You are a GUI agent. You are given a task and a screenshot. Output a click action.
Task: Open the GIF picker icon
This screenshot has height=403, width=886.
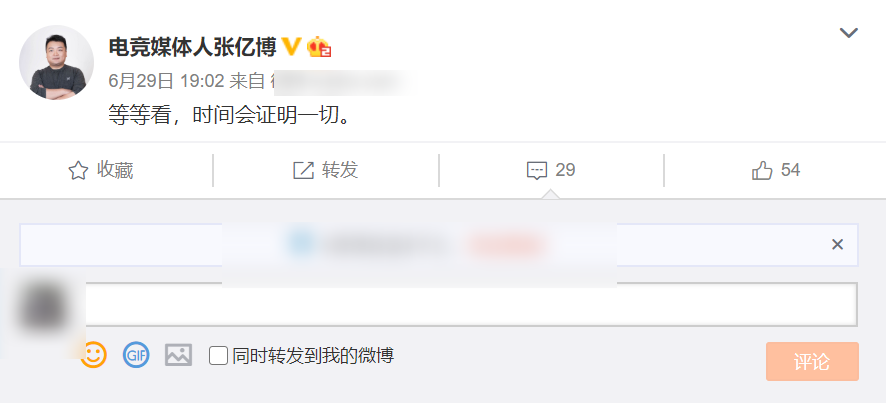point(136,355)
